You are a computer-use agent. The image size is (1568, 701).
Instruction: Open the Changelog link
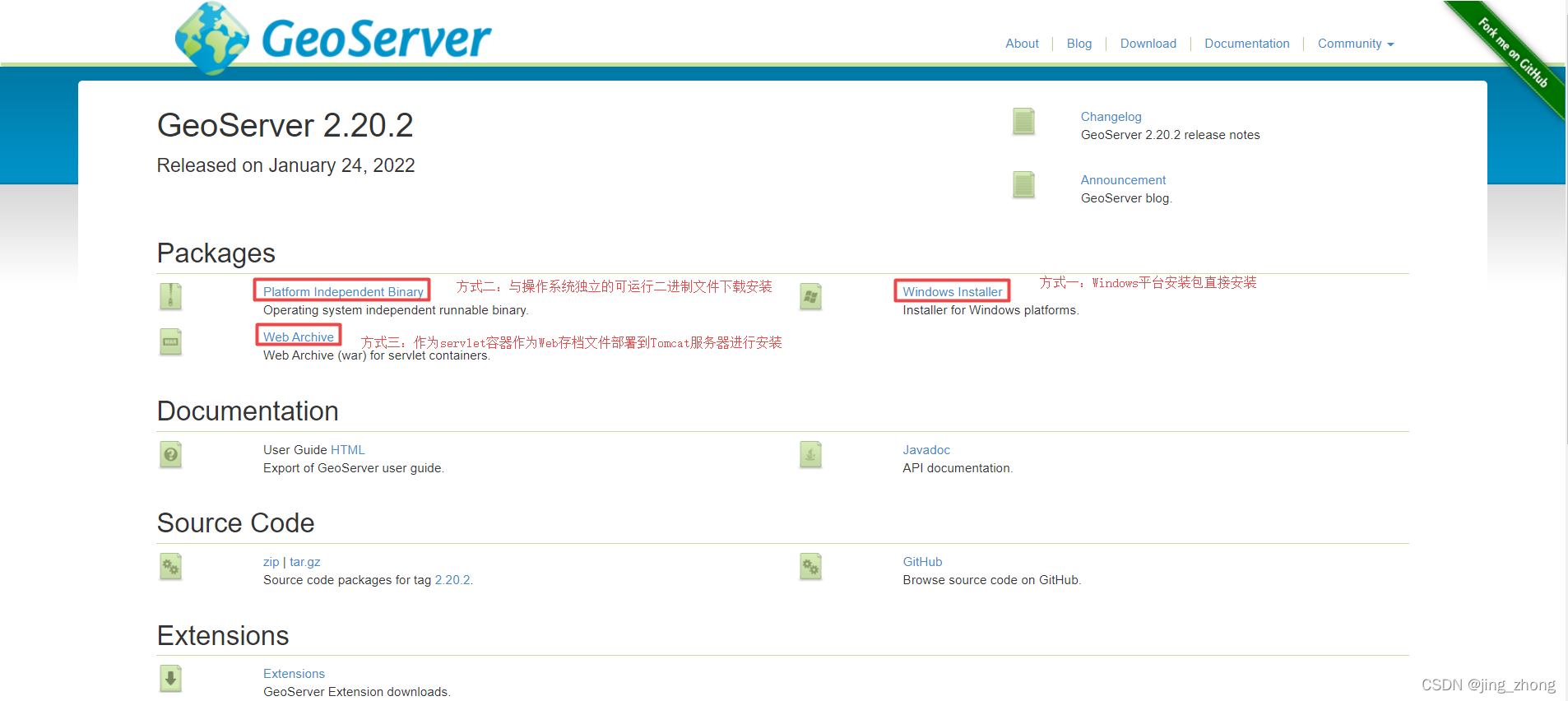tap(1111, 117)
